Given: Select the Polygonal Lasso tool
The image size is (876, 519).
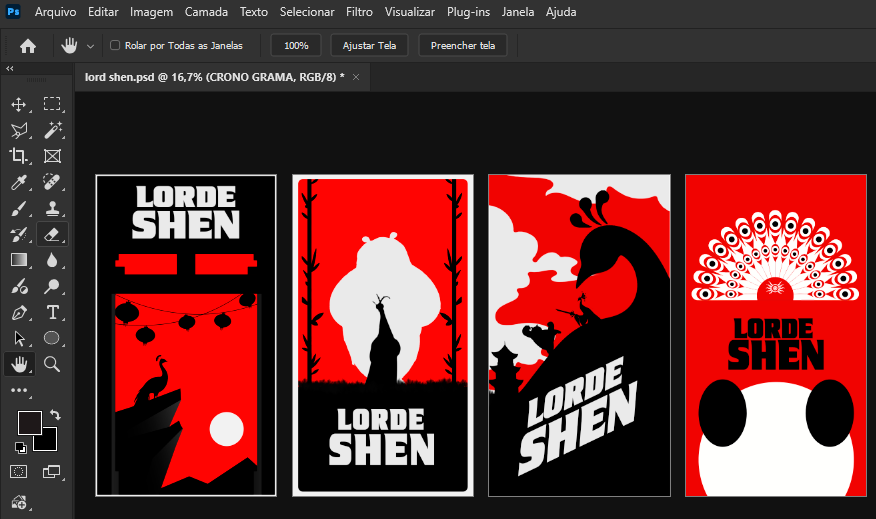Looking at the screenshot, I should click(x=19, y=130).
